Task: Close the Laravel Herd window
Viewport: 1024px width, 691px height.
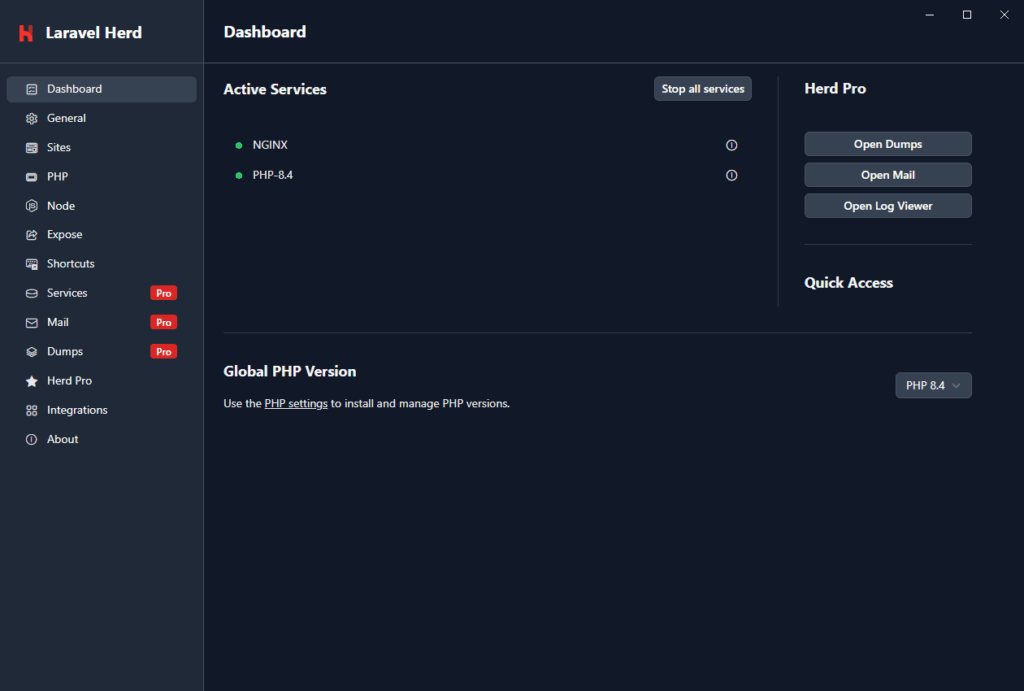Action: coord(1004,14)
